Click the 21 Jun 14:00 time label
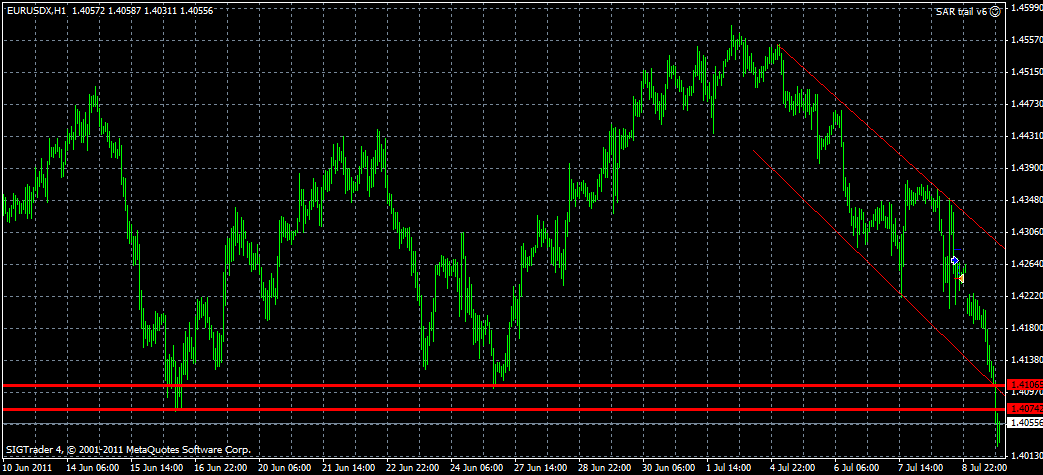This screenshot has width=1043, height=475. pos(348,468)
